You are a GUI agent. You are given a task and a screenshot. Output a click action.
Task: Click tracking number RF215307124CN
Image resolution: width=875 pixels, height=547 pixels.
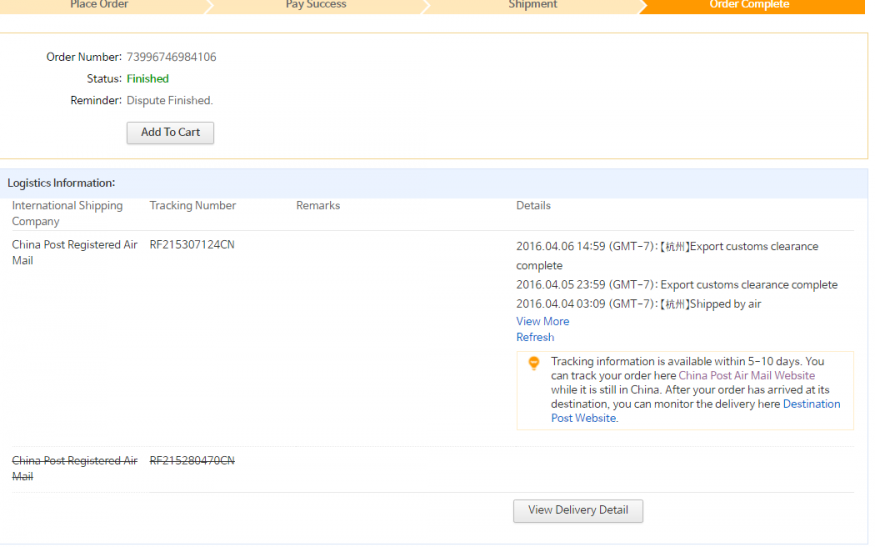tap(192, 245)
